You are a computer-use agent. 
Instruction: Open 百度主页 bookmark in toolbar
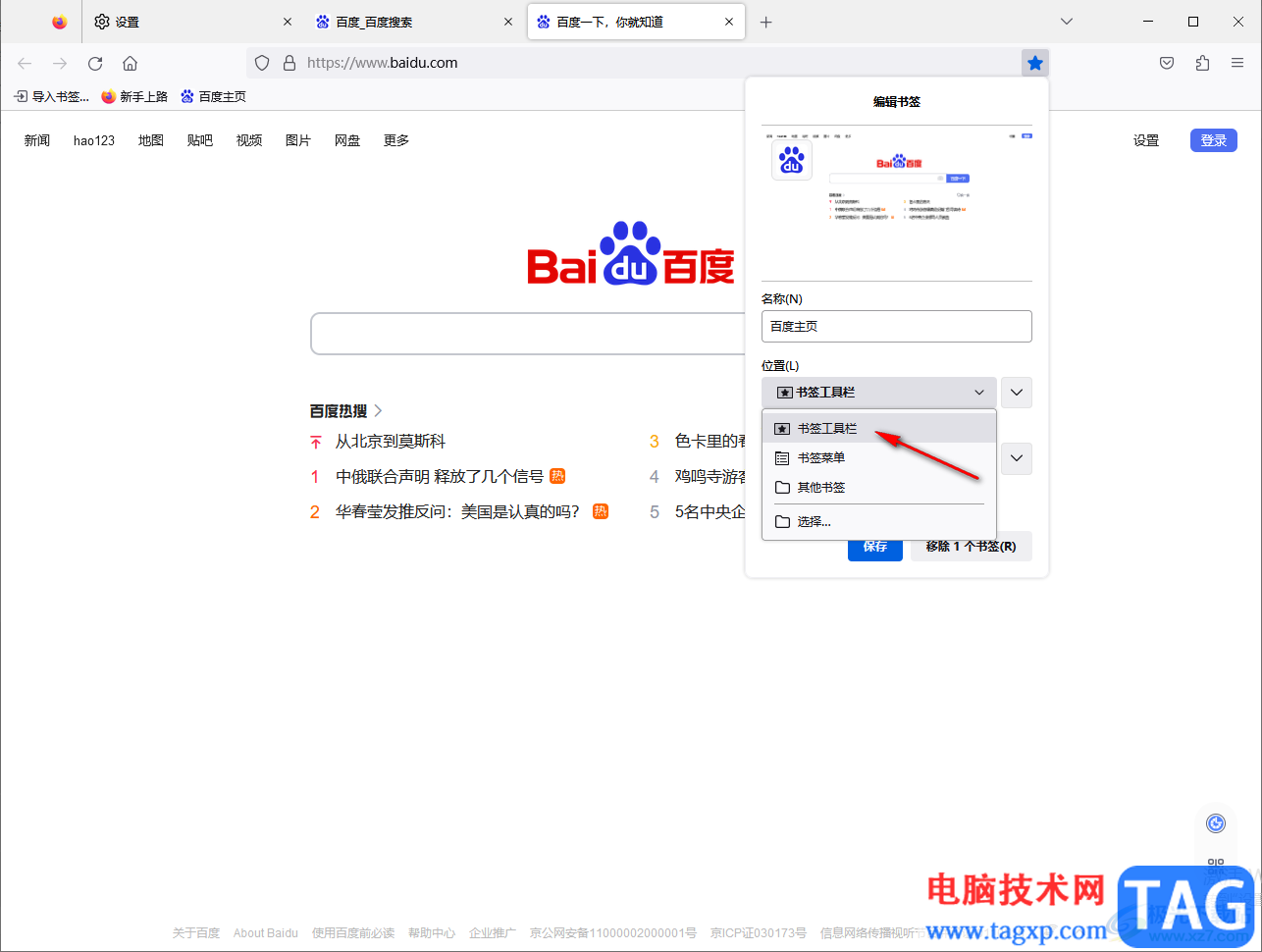(x=214, y=96)
